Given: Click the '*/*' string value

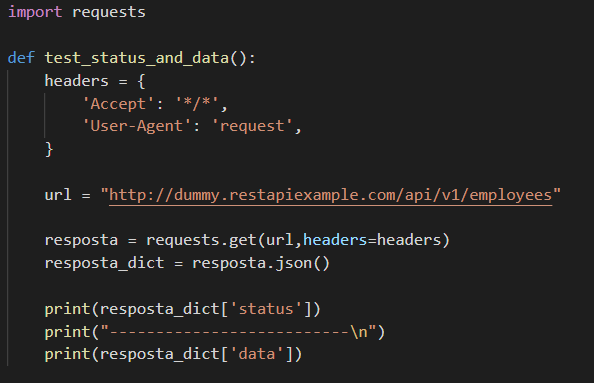Looking at the screenshot, I should pyautogui.click(x=197, y=104).
